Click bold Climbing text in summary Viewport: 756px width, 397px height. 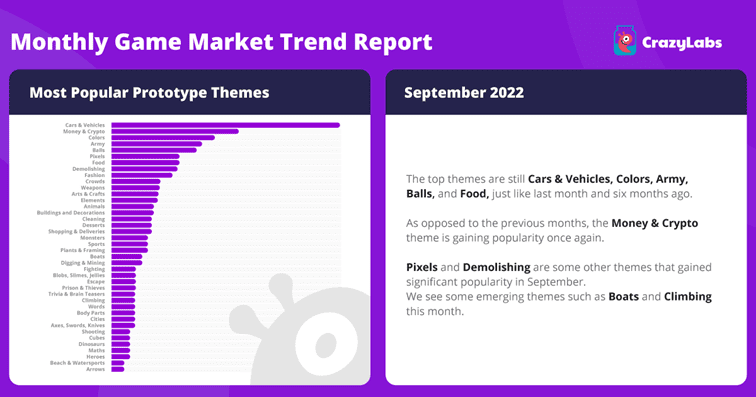(688, 297)
